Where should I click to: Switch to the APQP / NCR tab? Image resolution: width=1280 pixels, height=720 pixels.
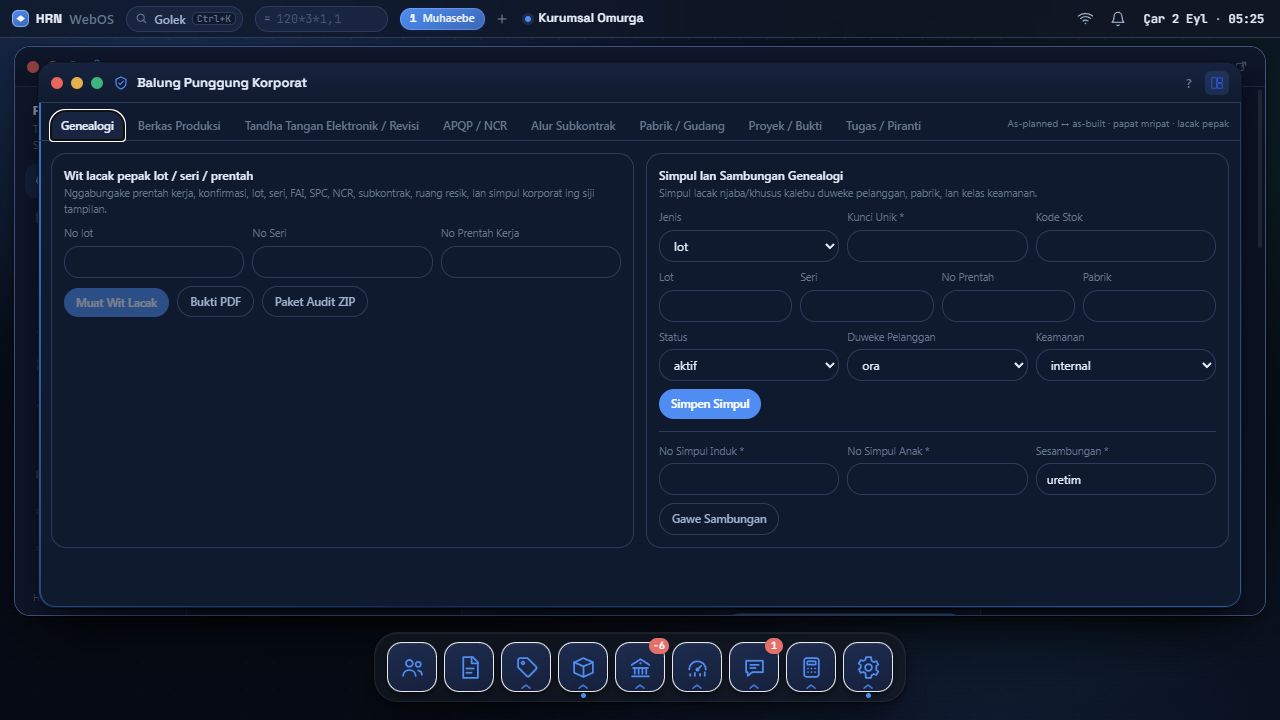475,126
